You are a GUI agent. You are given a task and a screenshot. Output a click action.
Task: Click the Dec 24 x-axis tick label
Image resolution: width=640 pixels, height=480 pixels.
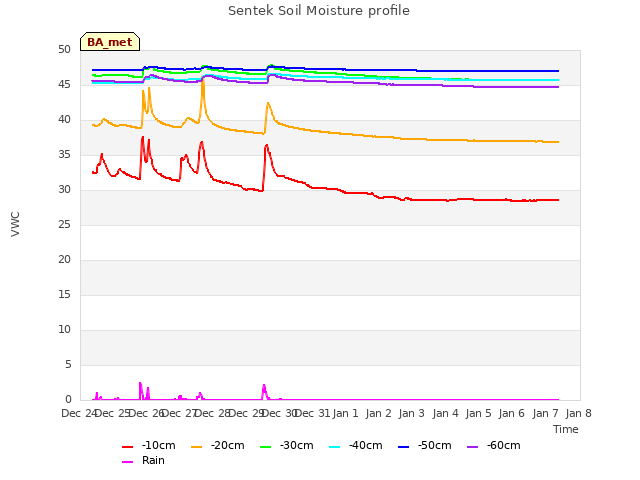tap(79, 413)
